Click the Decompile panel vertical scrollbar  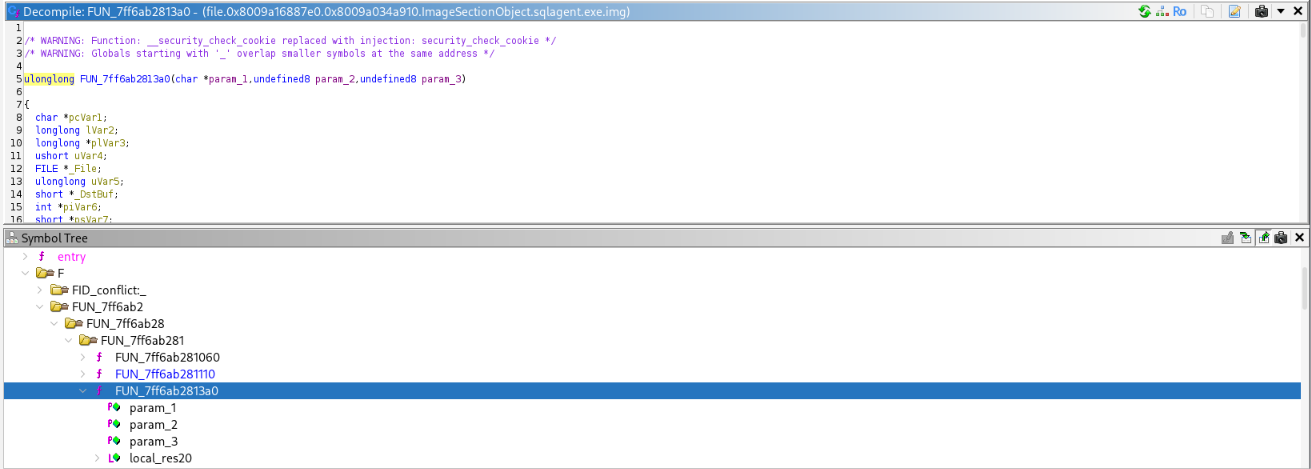[x=1303, y=122]
